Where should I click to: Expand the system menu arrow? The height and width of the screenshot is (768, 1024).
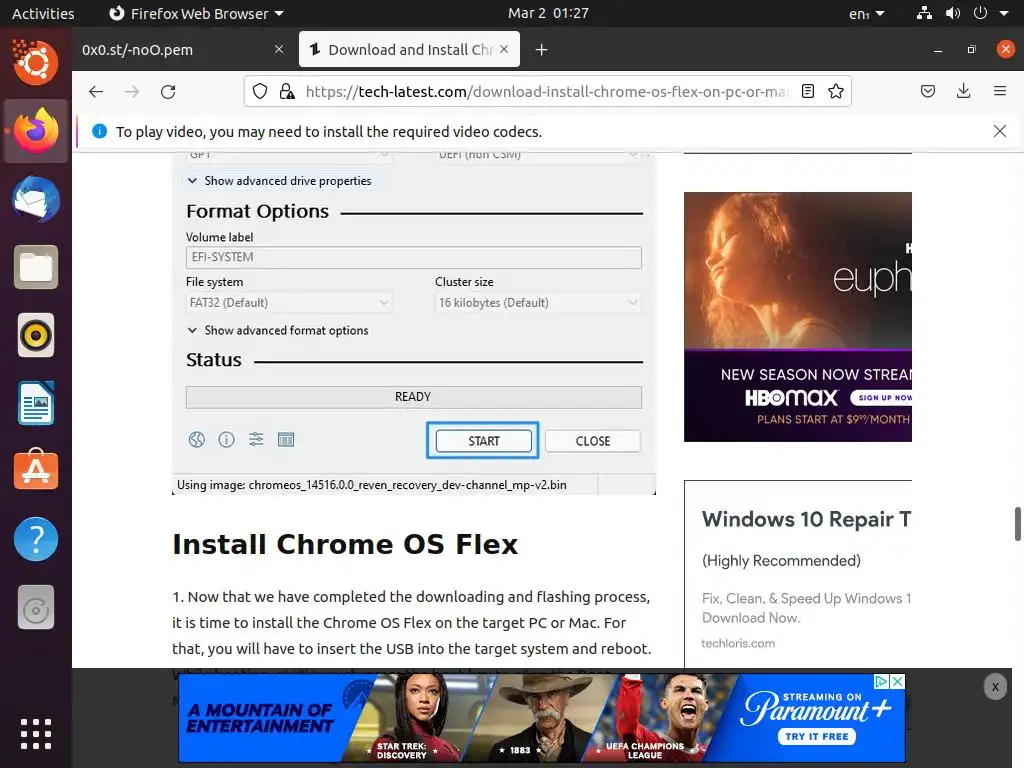[1004, 13]
